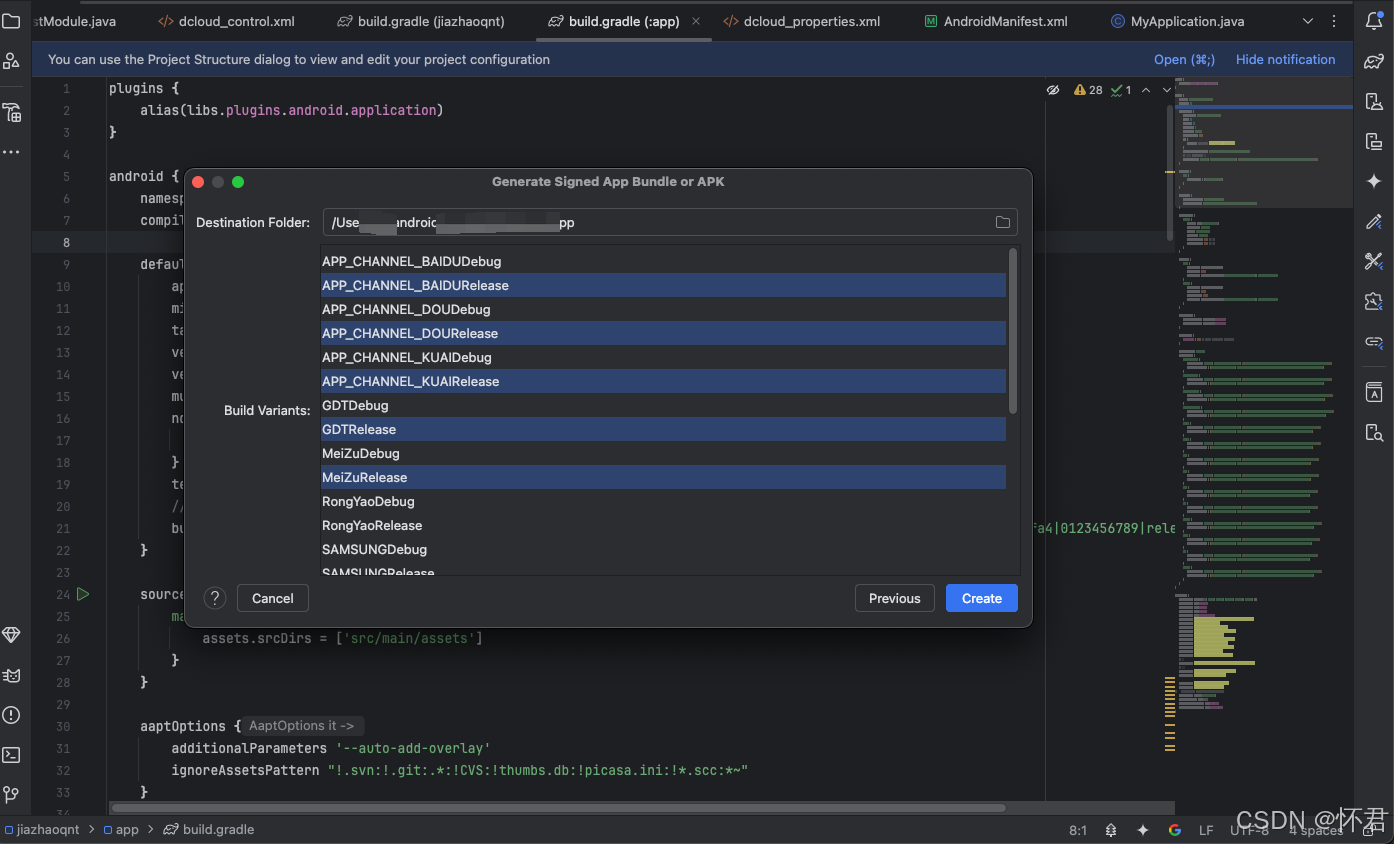Switch to dcloud_control.xml tab
Screen dimensions: 1394x844
coord(226,21)
